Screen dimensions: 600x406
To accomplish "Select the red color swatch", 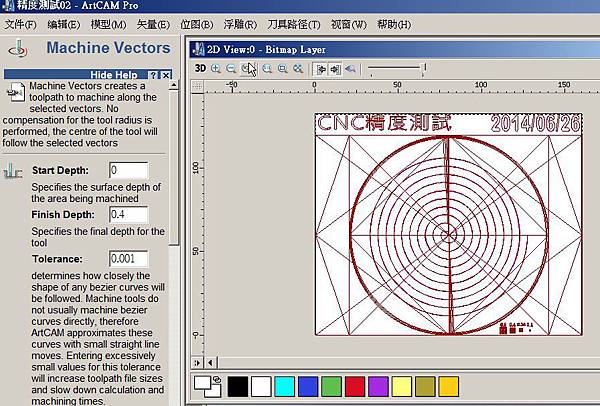I will (354, 386).
